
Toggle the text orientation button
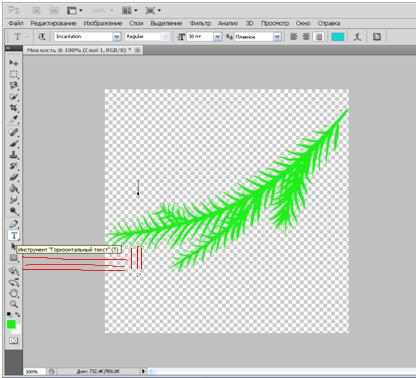point(42,37)
